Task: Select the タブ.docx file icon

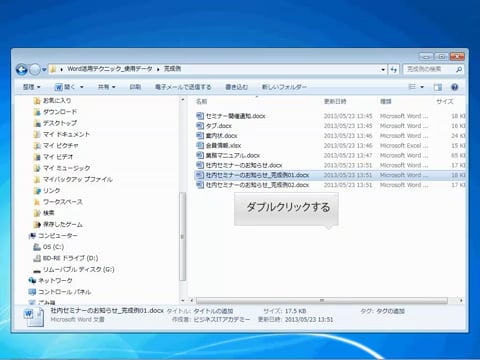Action: point(200,126)
